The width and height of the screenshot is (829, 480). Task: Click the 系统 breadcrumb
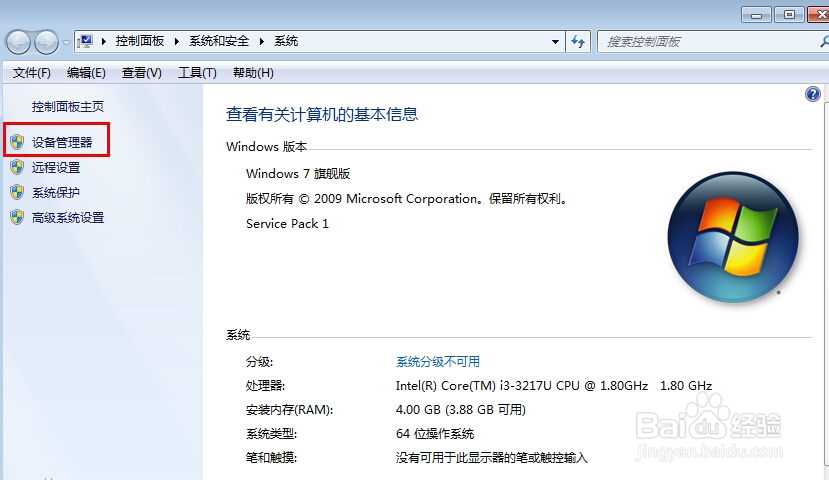(x=286, y=41)
